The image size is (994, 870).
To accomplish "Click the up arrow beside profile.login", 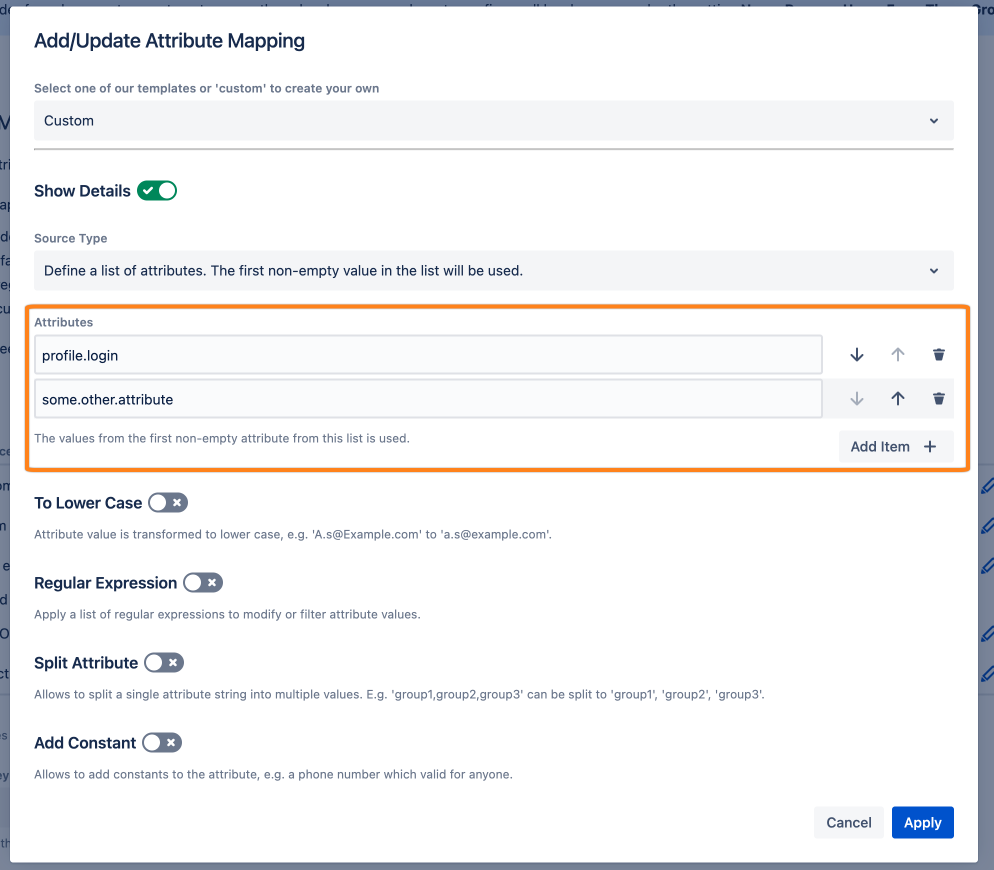I will coord(898,355).
